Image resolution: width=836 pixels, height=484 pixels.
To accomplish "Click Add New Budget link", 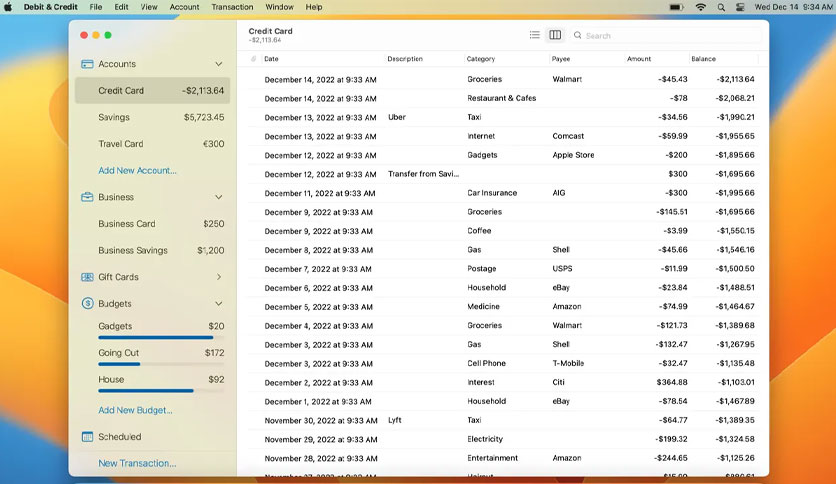I will tap(135, 410).
